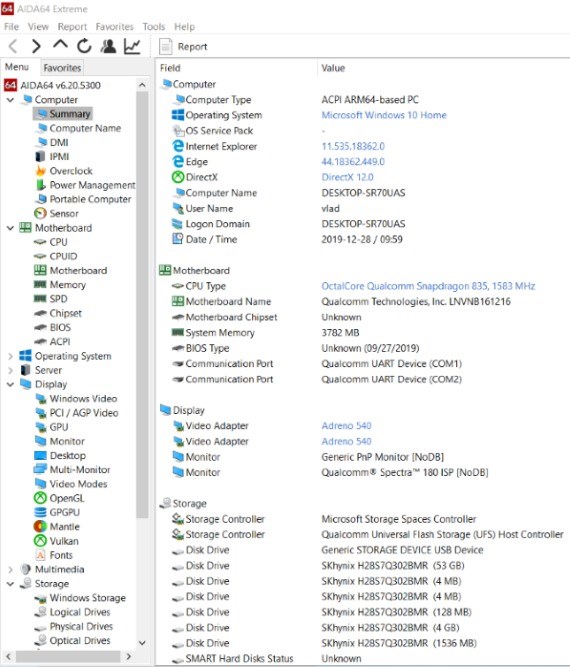Select the Logical Drives icon
The width and height of the screenshot is (570, 667).
point(40,612)
